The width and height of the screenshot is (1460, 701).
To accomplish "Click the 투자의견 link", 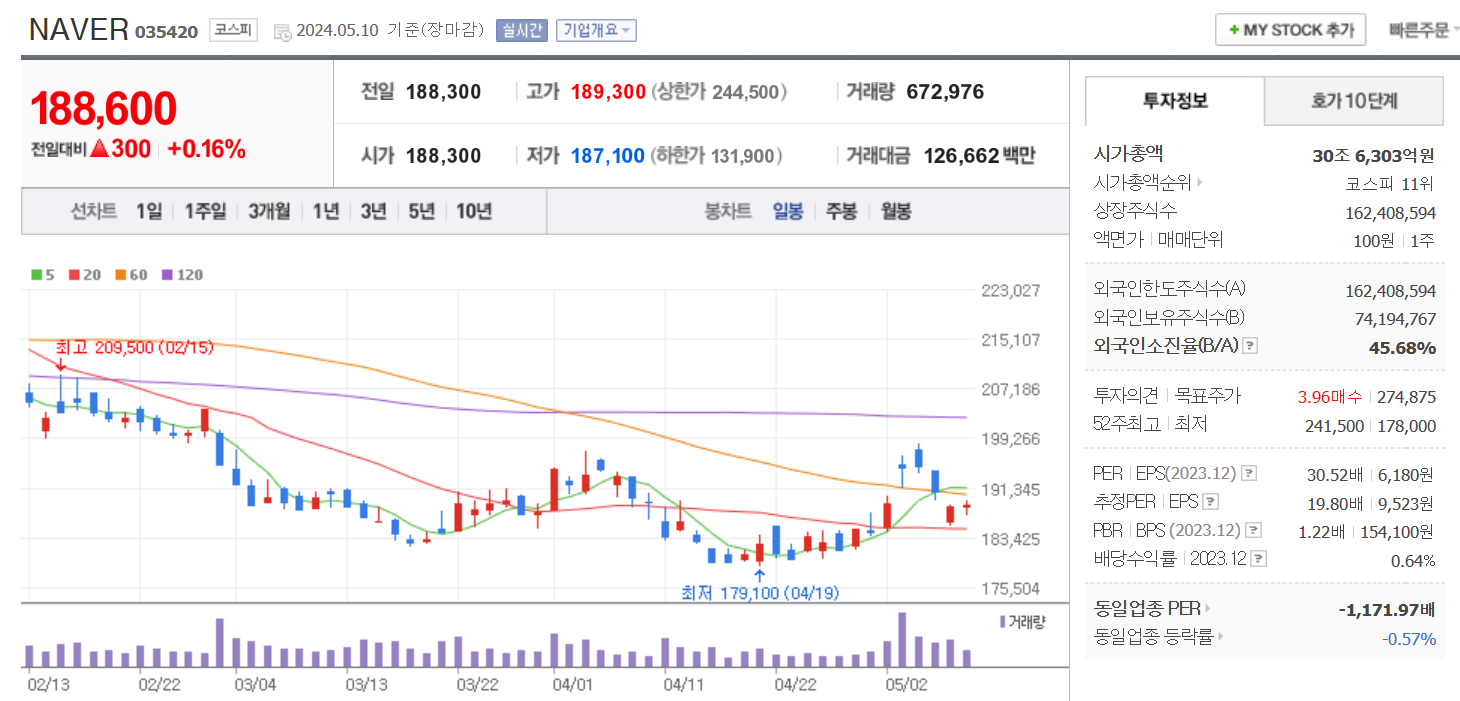I will coord(1126,396).
